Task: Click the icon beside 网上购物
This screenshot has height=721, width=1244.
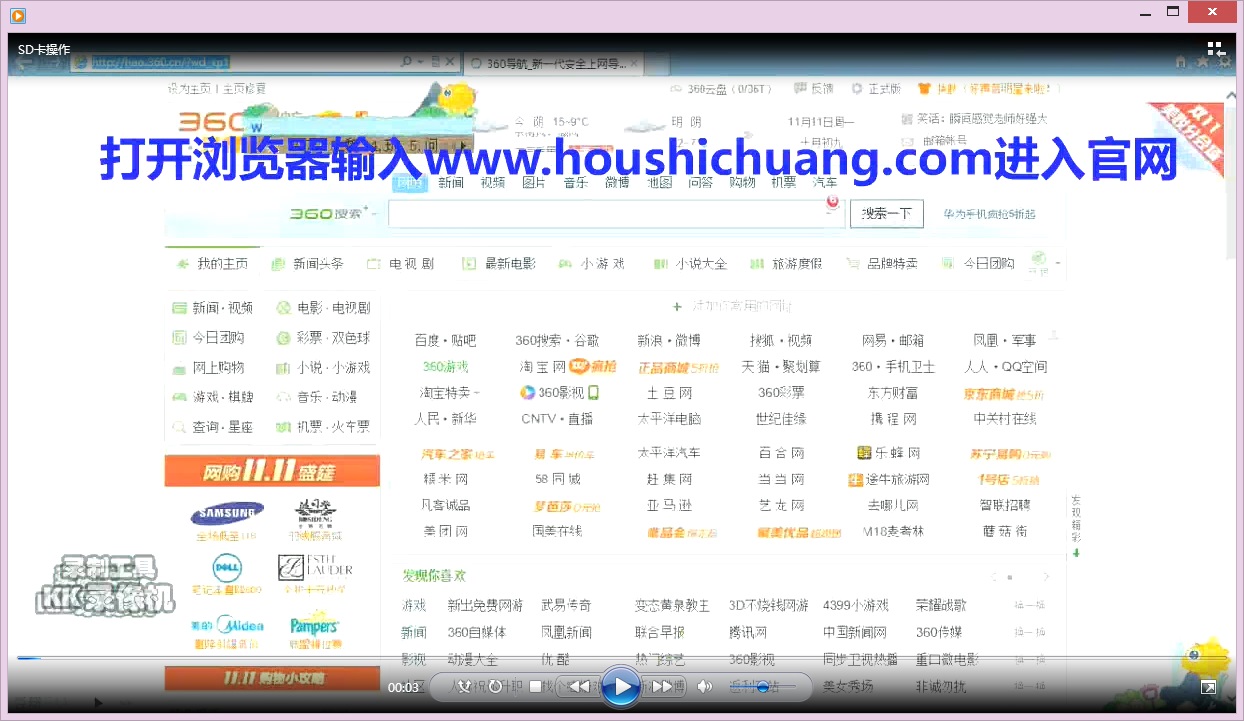Action: pyautogui.click(x=180, y=368)
